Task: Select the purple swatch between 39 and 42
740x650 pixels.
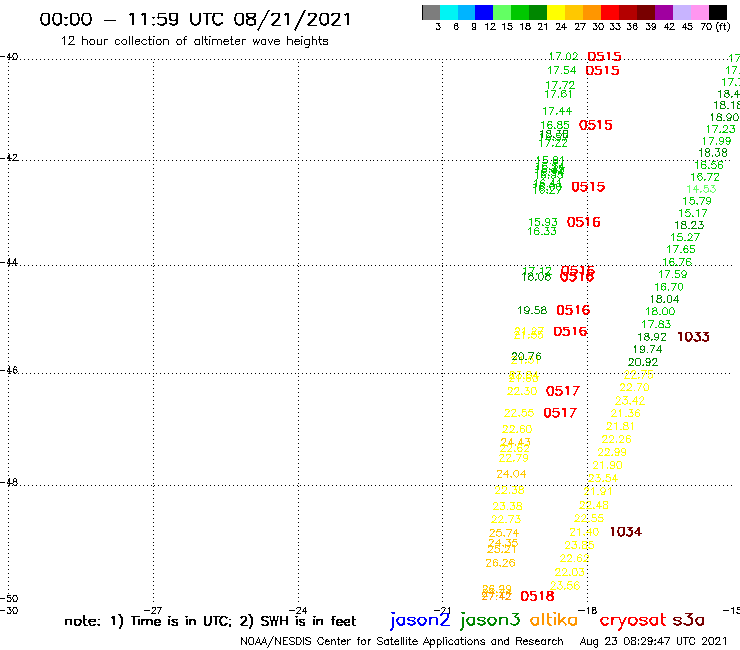Action: click(x=664, y=12)
